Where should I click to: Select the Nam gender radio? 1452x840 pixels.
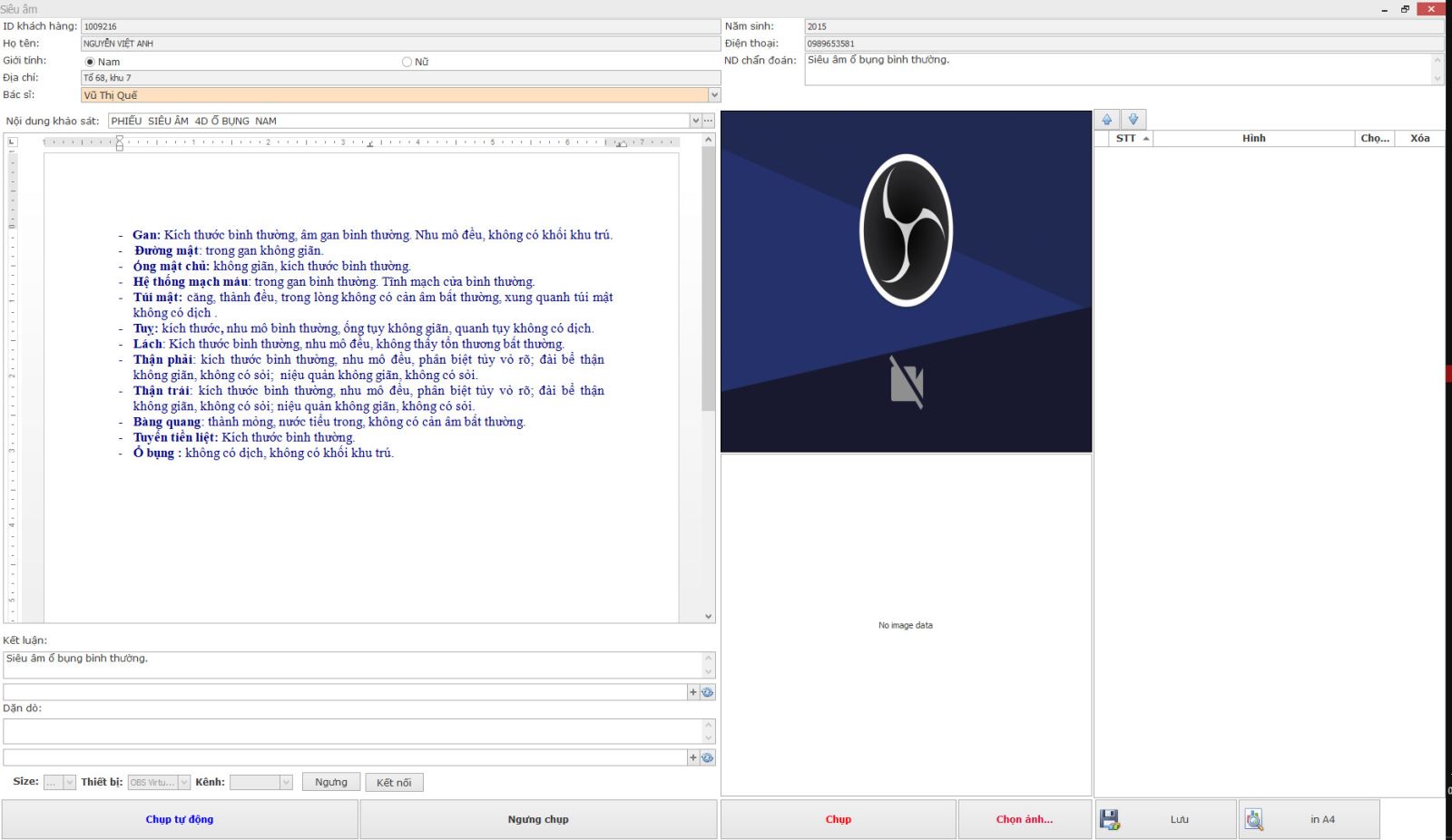[x=90, y=62]
